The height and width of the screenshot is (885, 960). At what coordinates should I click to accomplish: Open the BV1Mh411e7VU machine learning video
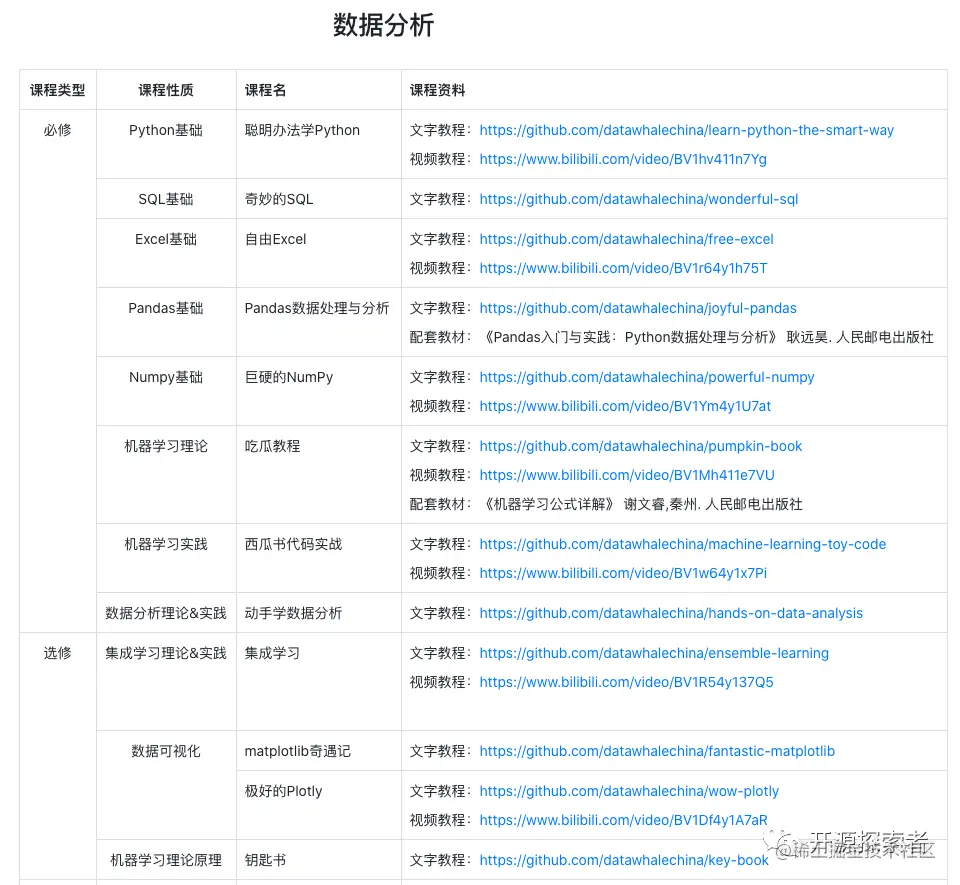click(x=627, y=475)
